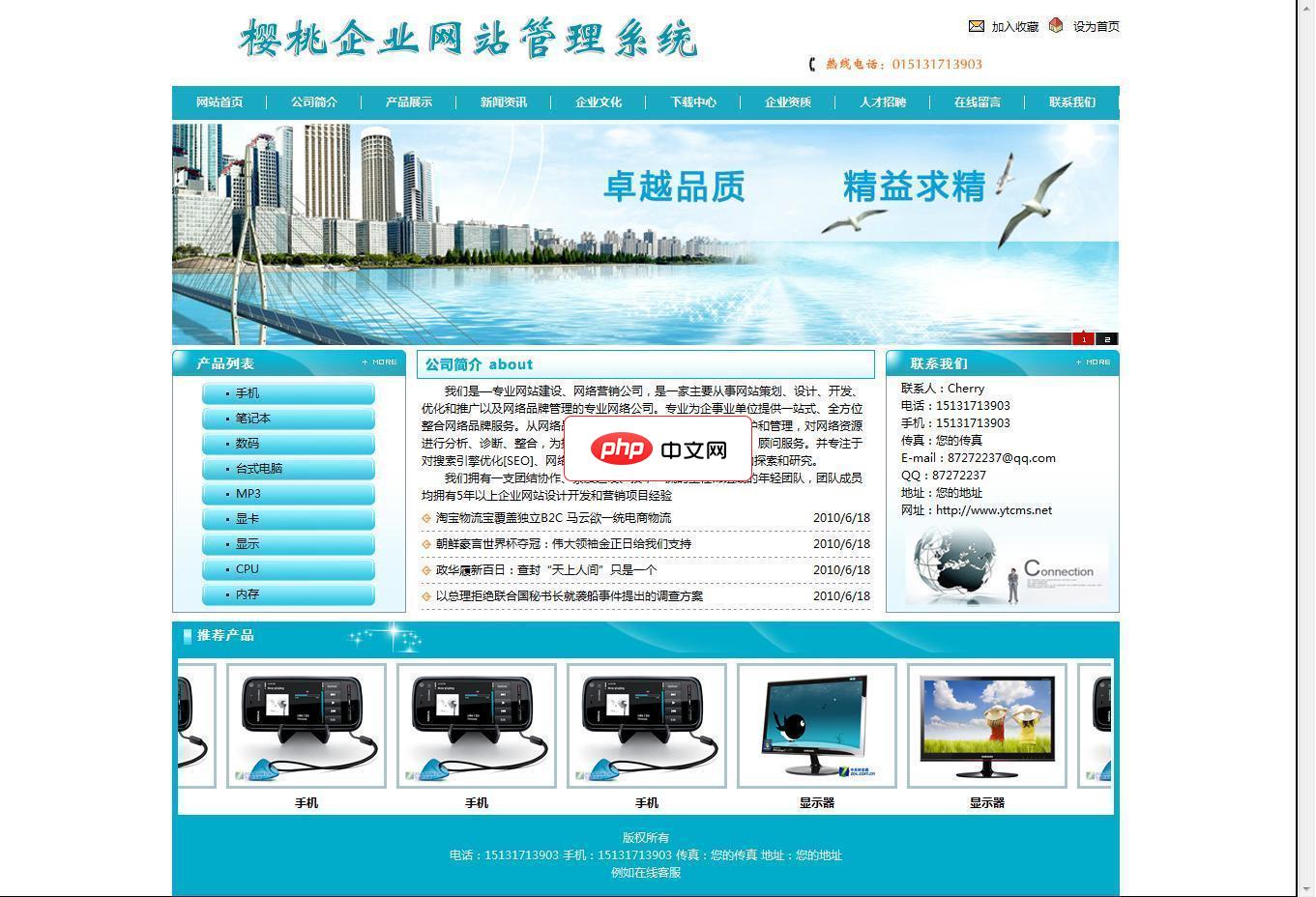Open the 网站首页 menu item
Viewport: 1316px width, 897px height.
click(x=221, y=101)
